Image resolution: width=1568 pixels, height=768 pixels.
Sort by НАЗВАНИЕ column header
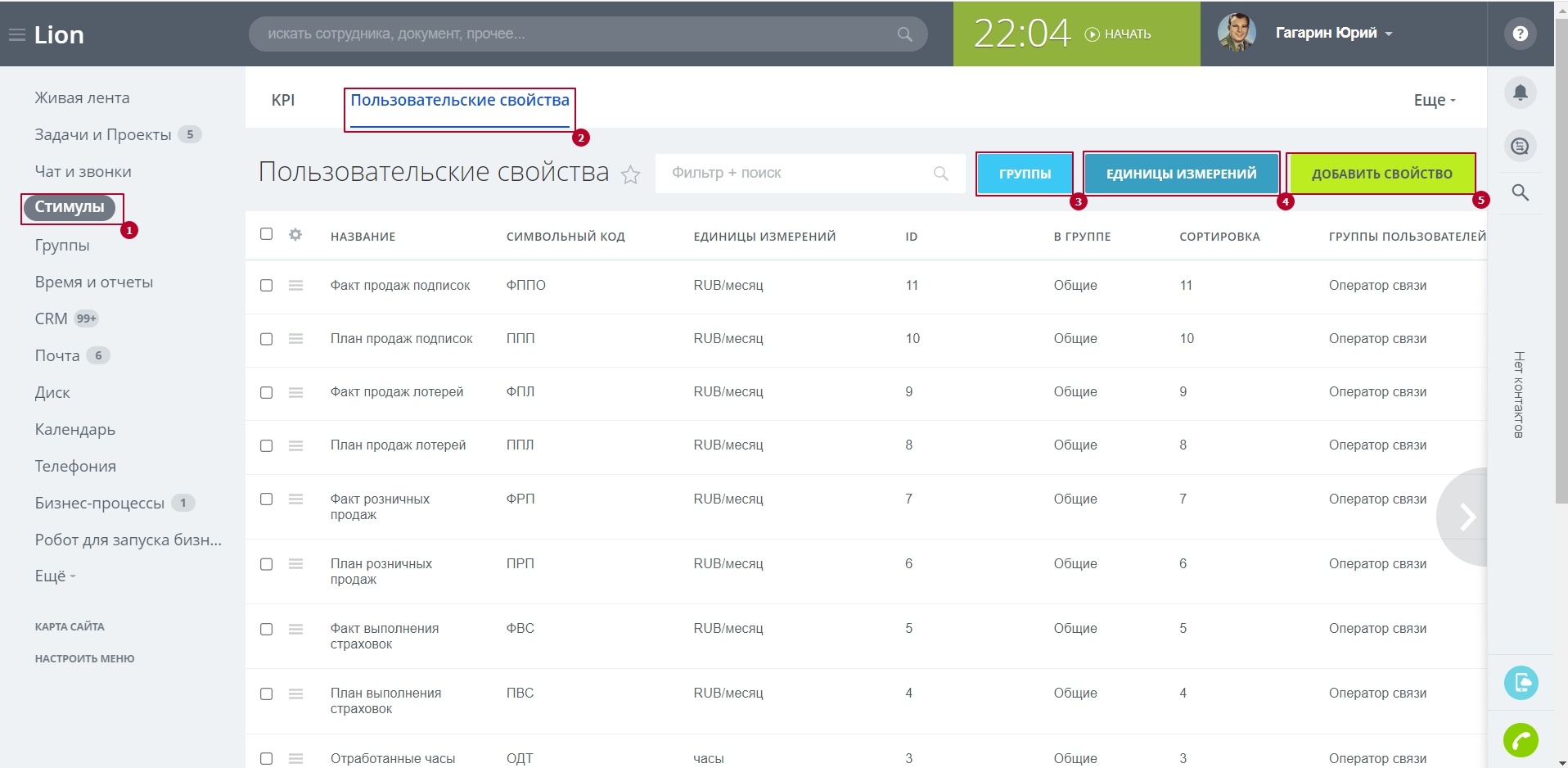363,237
